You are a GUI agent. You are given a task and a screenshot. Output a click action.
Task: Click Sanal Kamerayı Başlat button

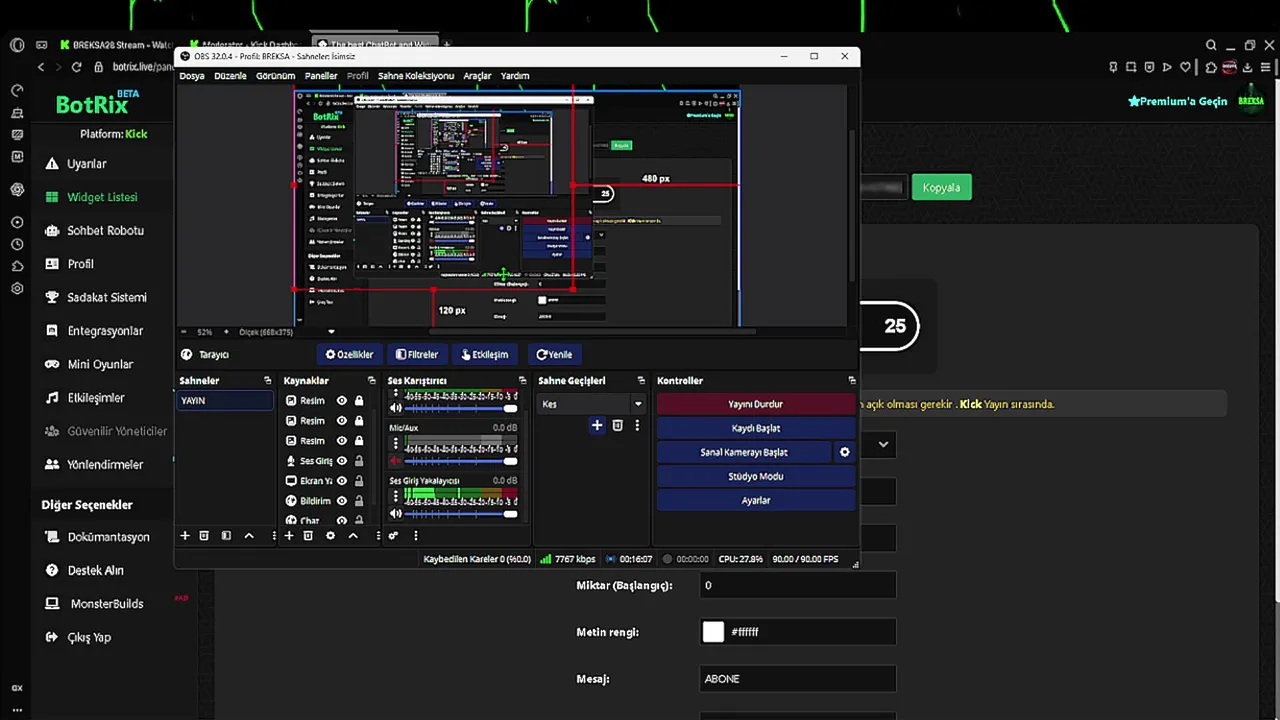click(x=744, y=452)
